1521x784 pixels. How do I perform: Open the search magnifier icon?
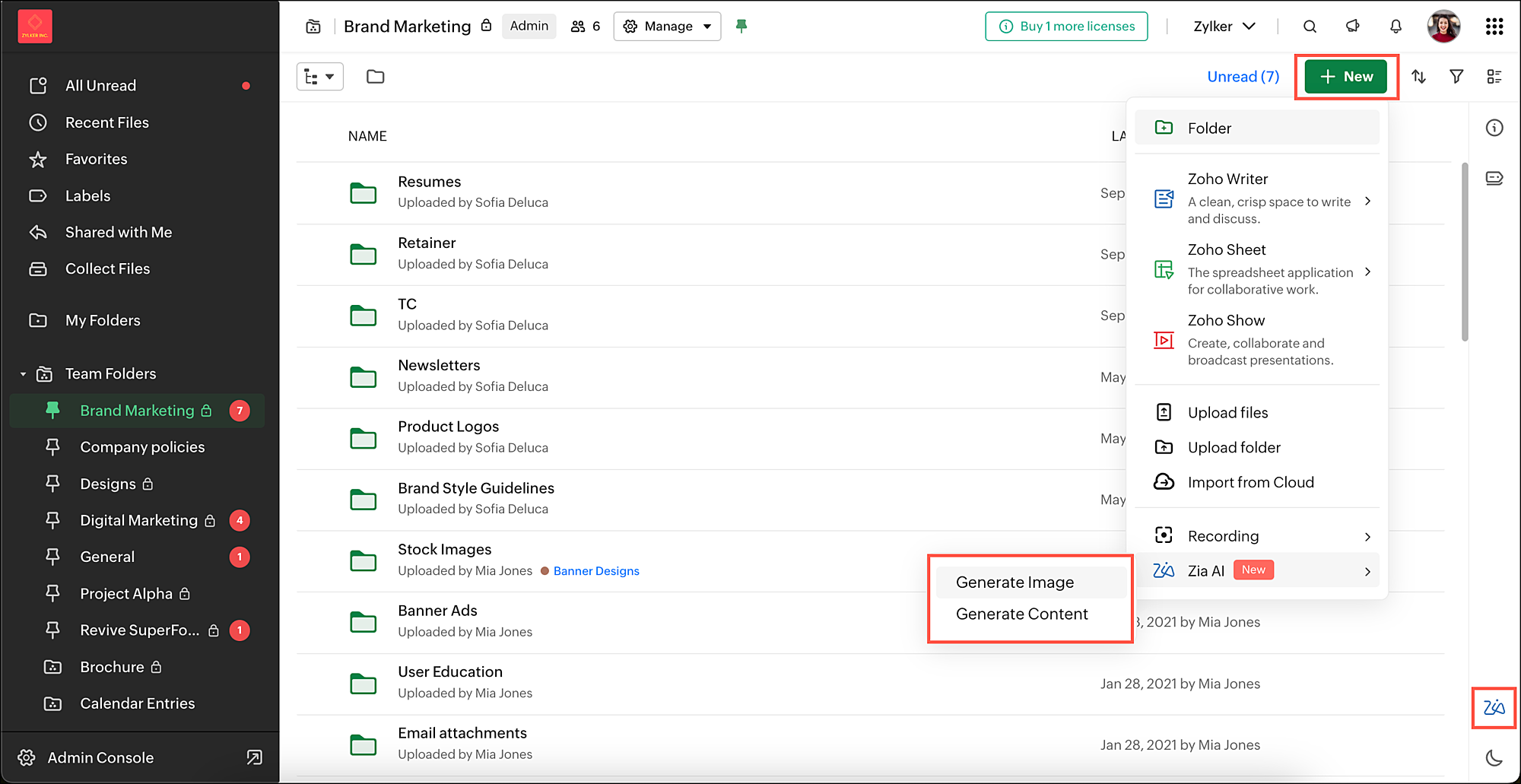[x=1310, y=27]
